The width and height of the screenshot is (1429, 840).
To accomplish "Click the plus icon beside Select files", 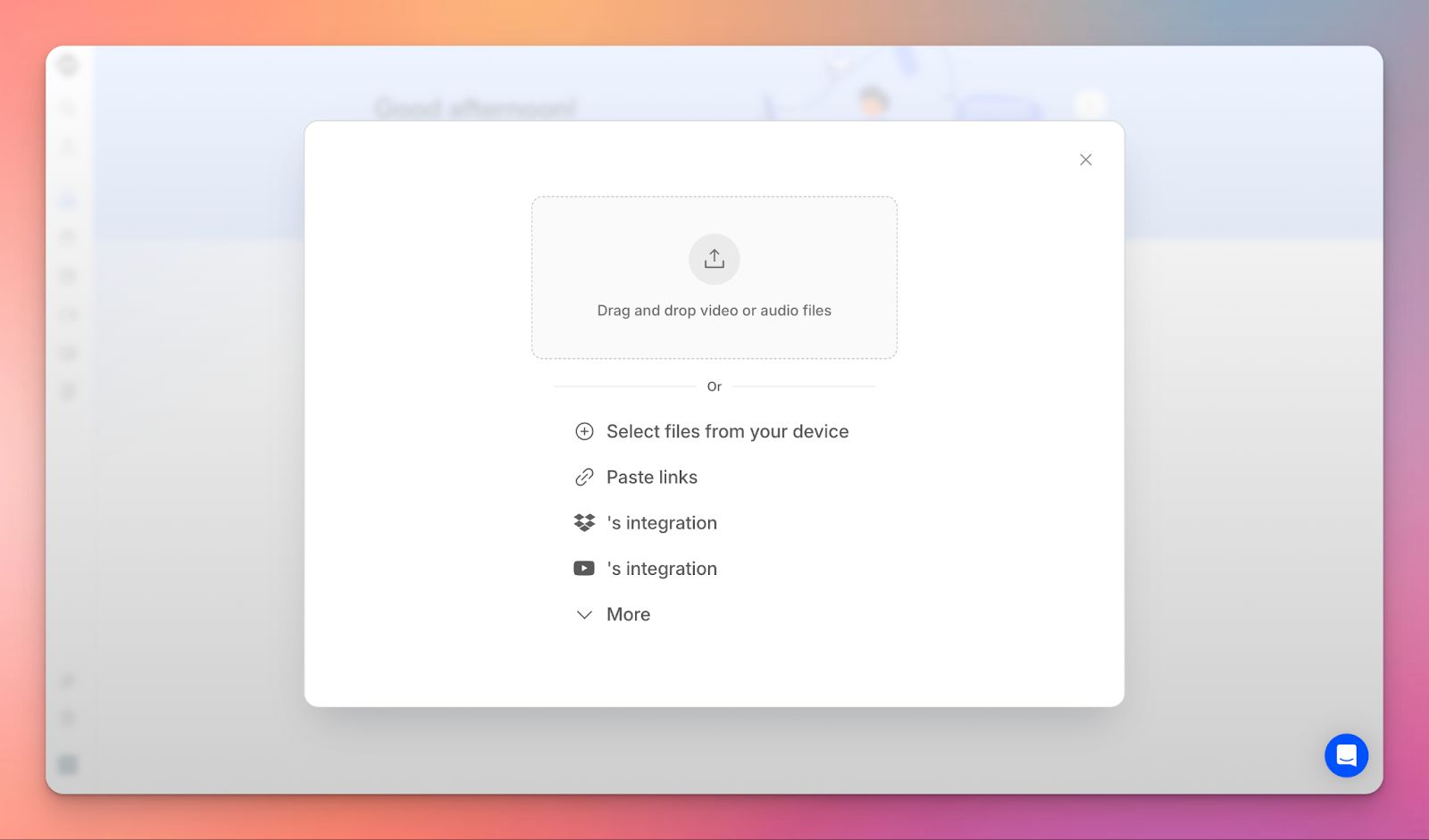I will 584,431.
